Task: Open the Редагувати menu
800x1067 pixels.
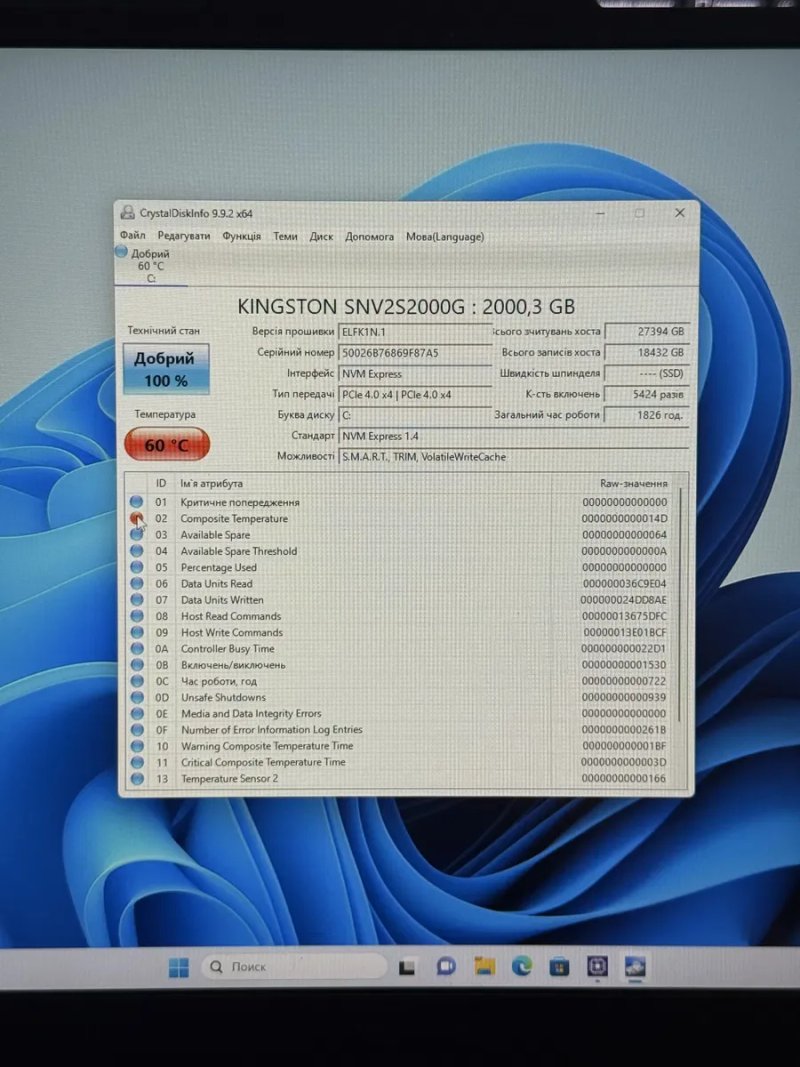Action: pos(184,236)
